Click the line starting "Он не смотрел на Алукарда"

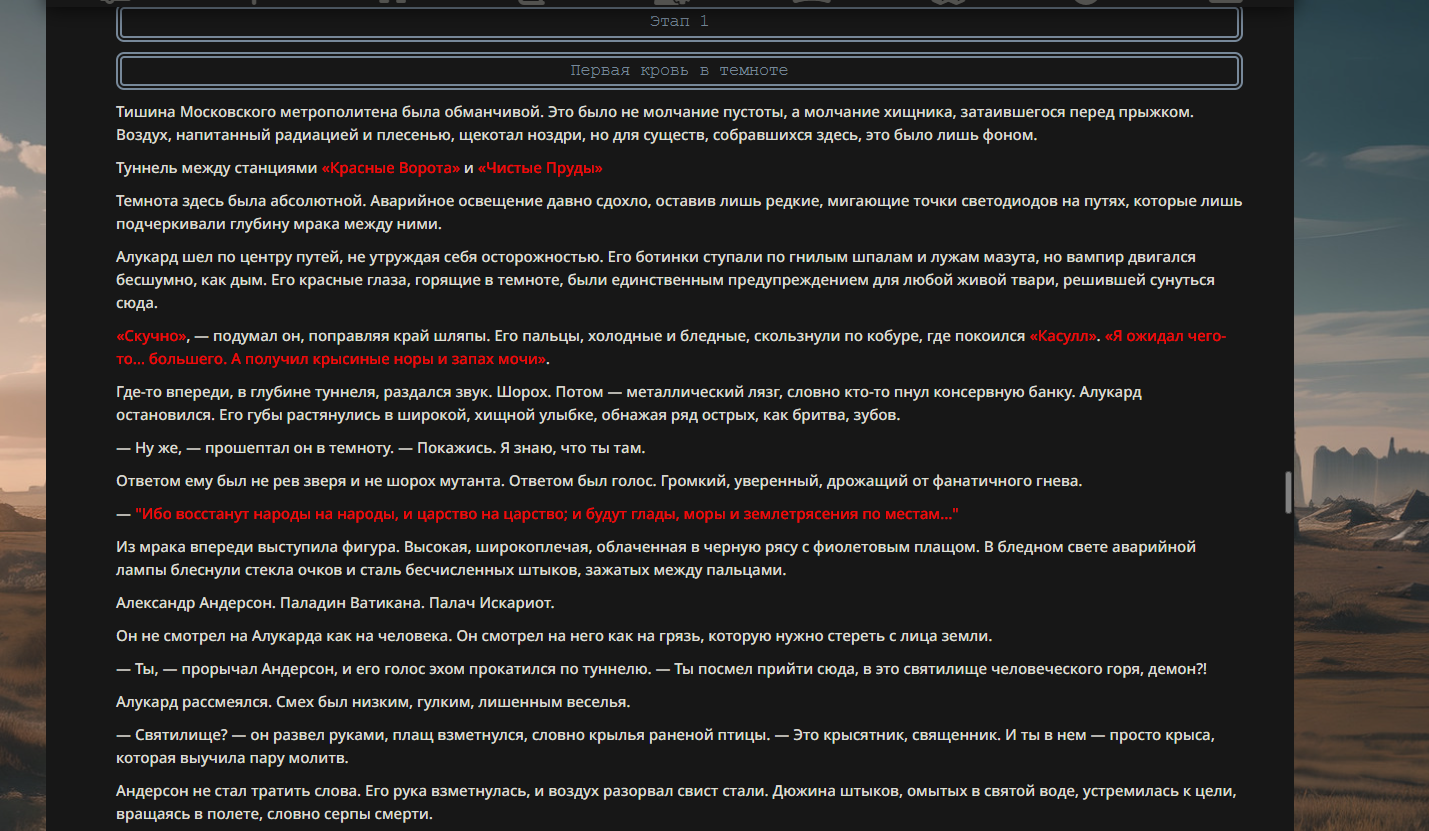point(554,636)
